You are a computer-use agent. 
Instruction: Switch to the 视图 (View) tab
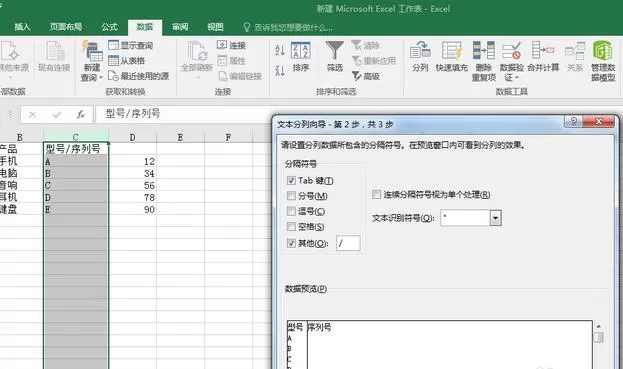(x=215, y=27)
